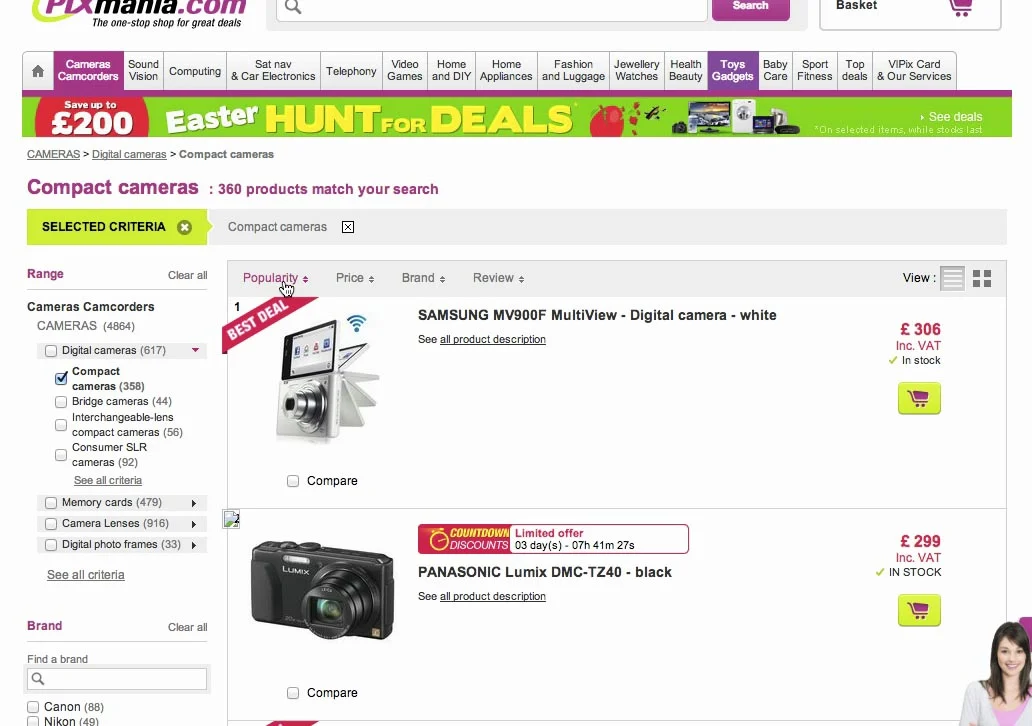
Task: Open Samsung MV900F all product description
Action: tap(492, 339)
